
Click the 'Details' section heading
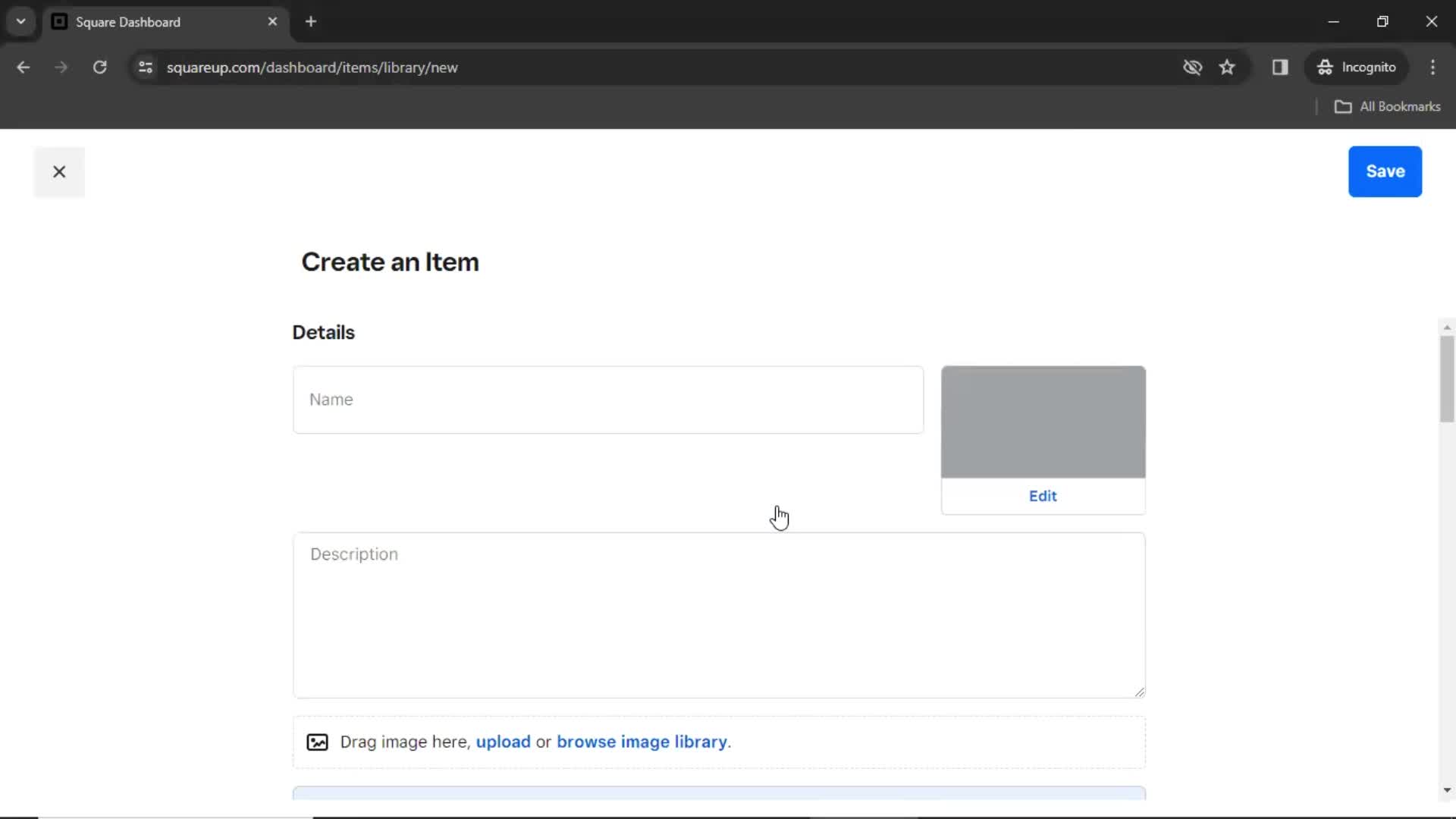pyautogui.click(x=323, y=333)
